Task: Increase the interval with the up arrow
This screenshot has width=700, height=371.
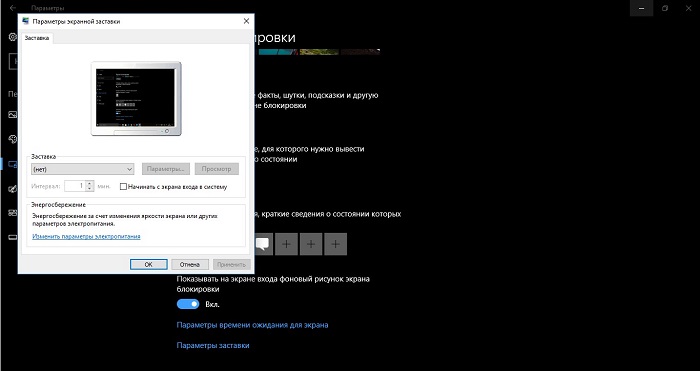Action: pyautogui.click(x=90, y=183)
